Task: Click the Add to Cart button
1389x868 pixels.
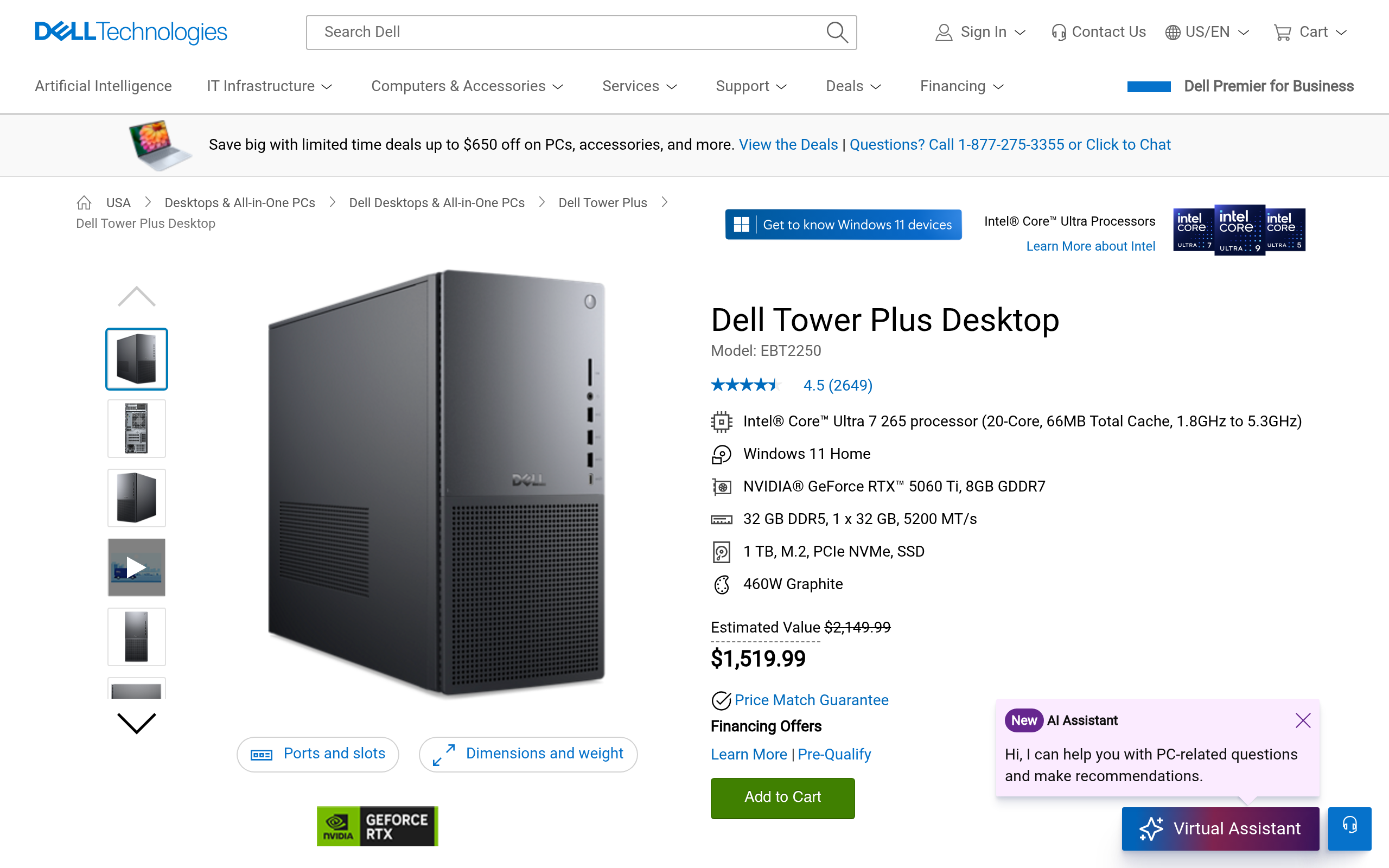Action: coord(782,797)
